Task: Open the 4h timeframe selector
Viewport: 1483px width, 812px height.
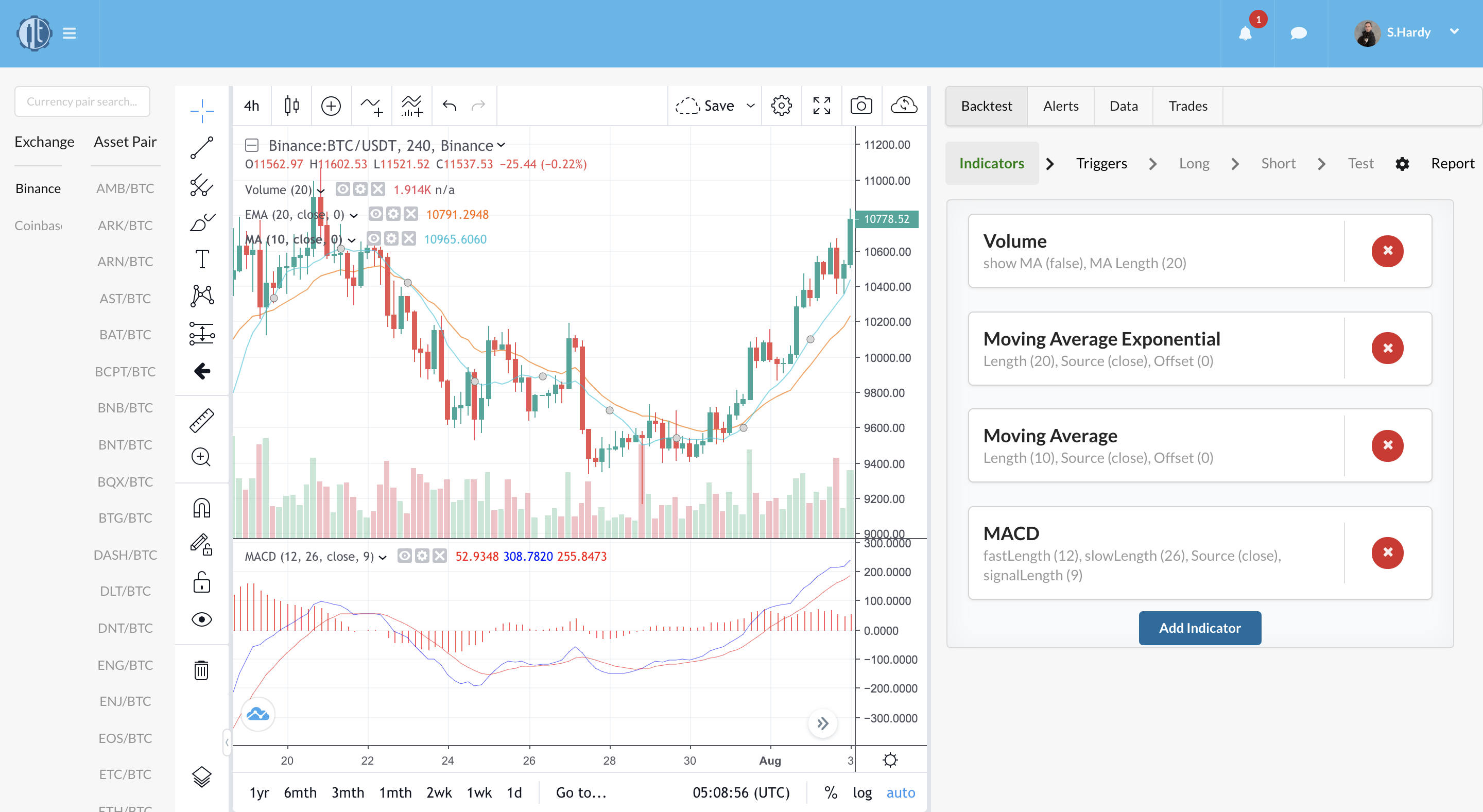Action: pos(252,106)
